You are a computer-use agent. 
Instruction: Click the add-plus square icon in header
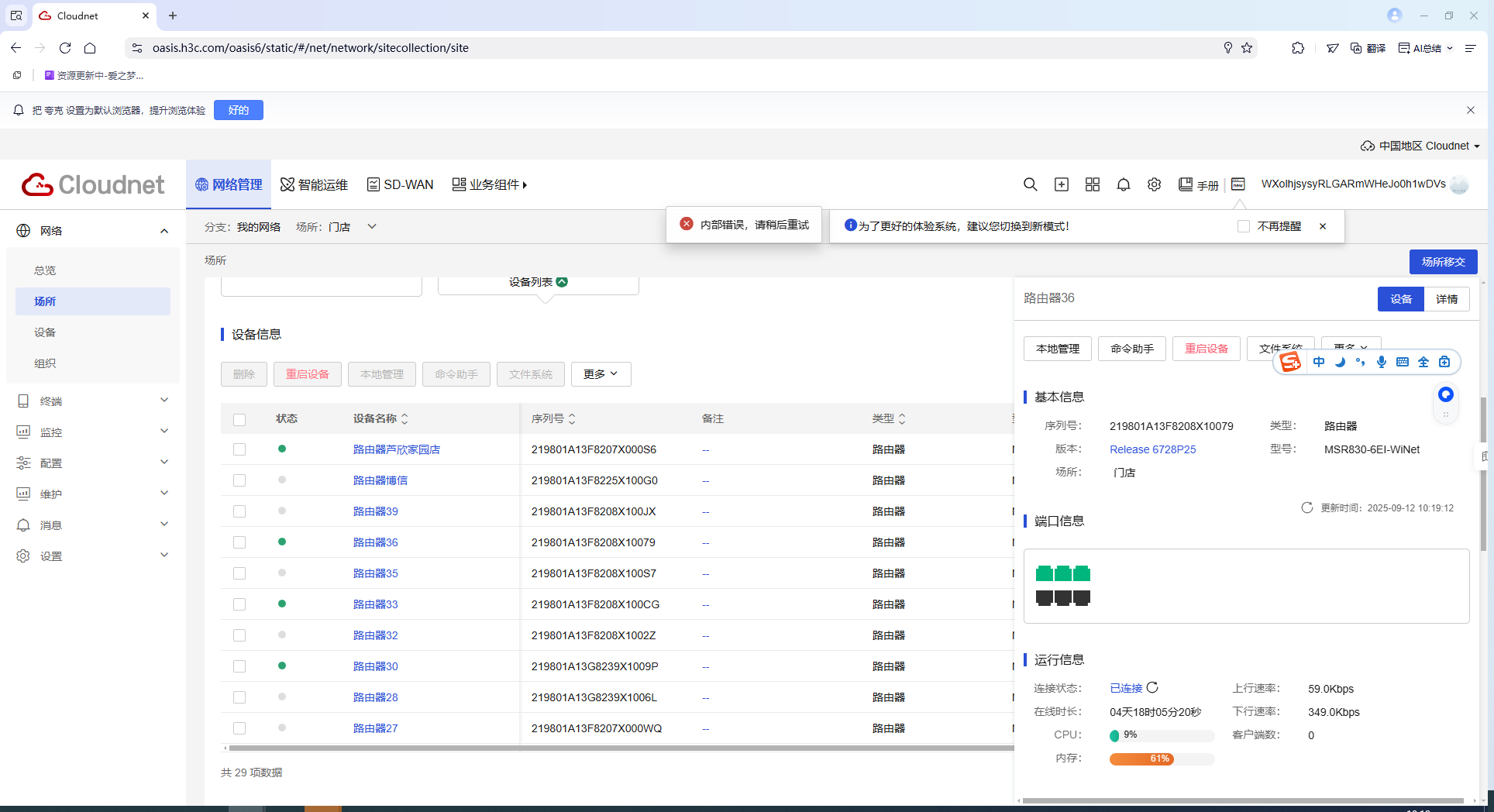[1061, 184]
